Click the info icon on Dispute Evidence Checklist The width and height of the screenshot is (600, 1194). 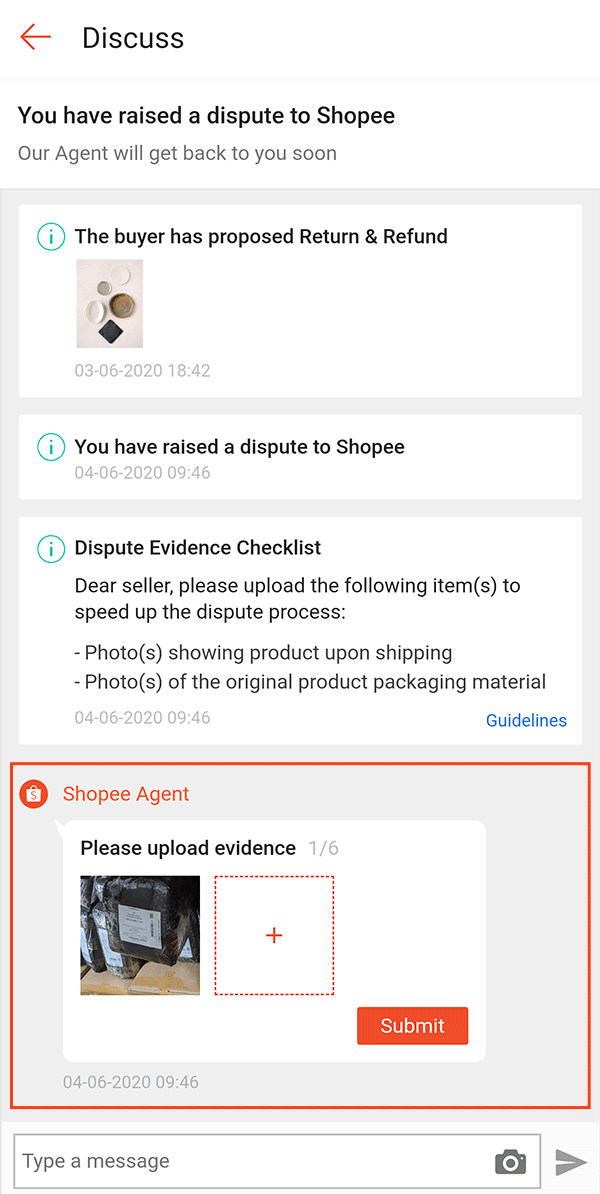tap(50, 549)
